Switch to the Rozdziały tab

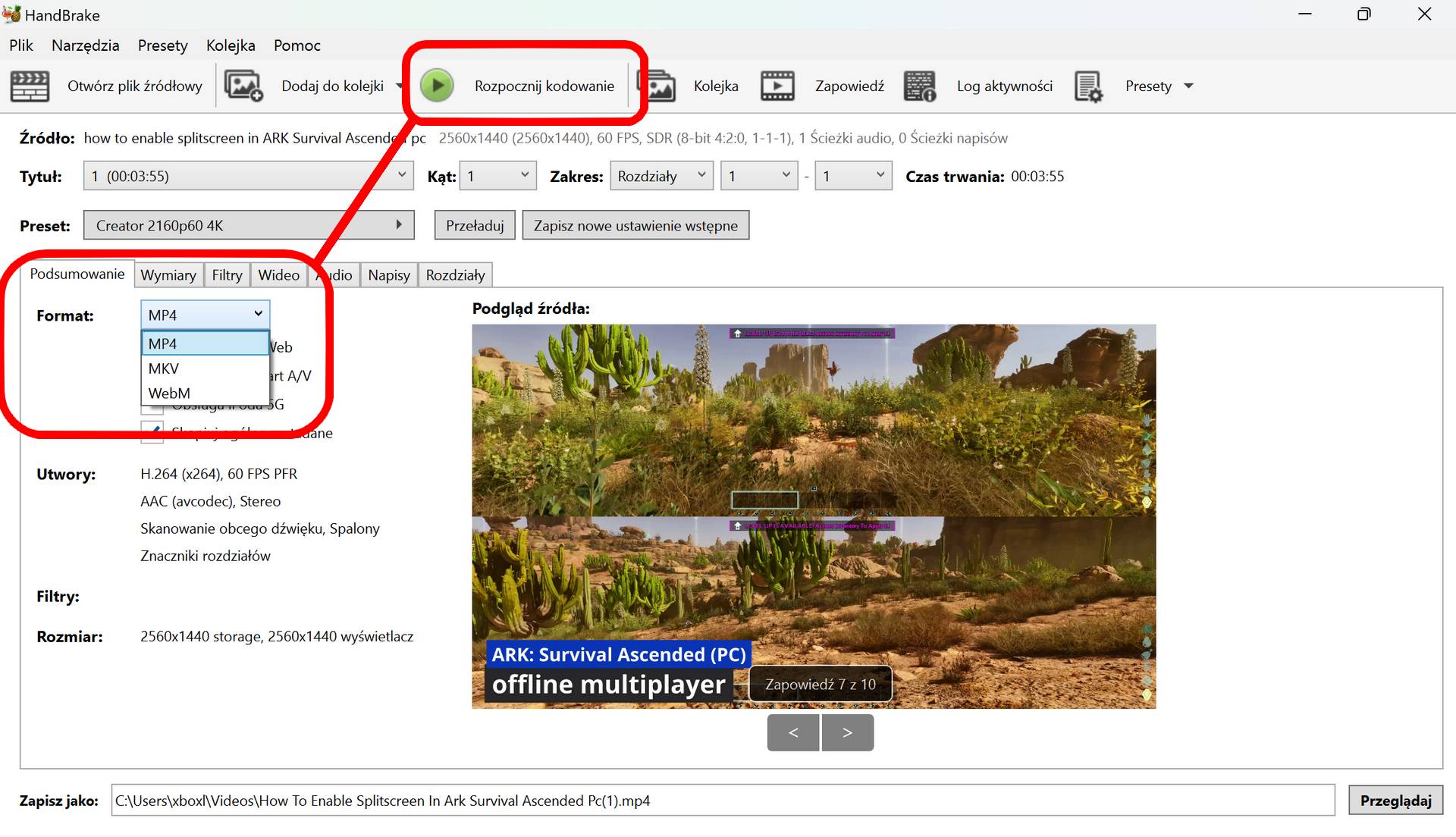[455, 274]
